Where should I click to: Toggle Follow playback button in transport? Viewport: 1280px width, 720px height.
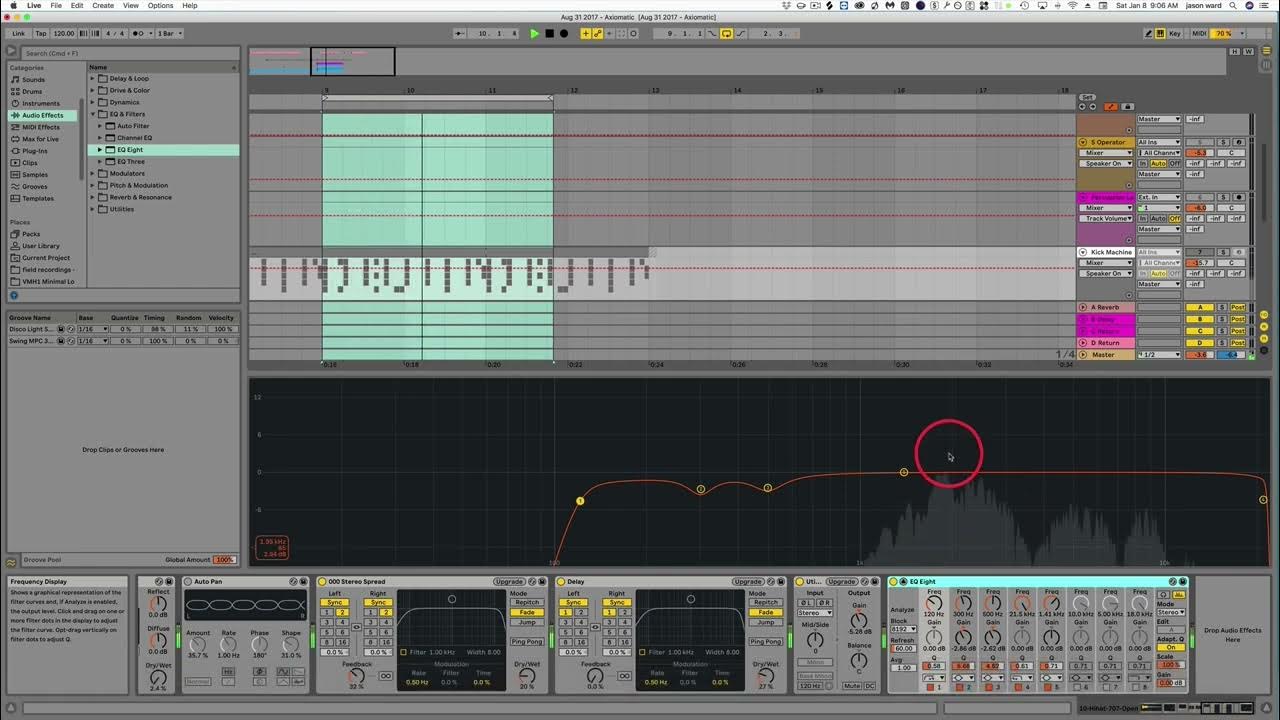pyautogui.click(x=459, y=33)
